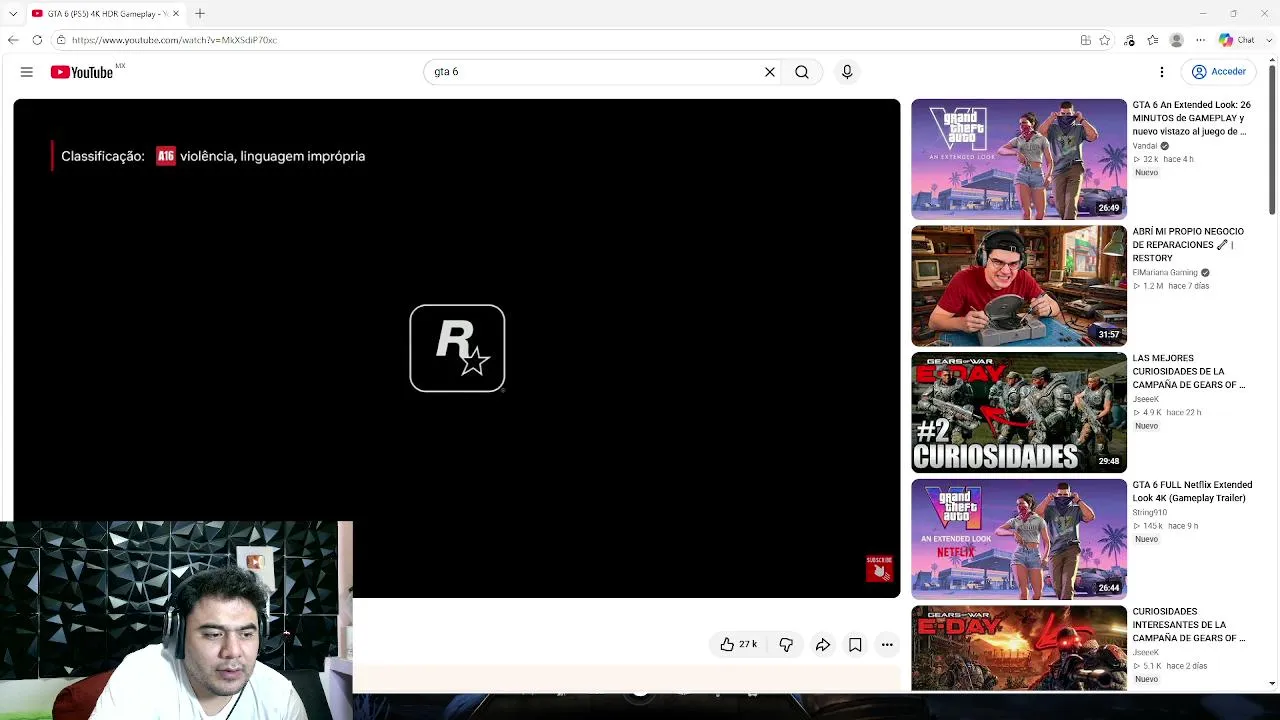Click the #2 CURIOSIDADES Gears of War thumbnail
Screen dimensions: 1280x720
(1019, 412)
